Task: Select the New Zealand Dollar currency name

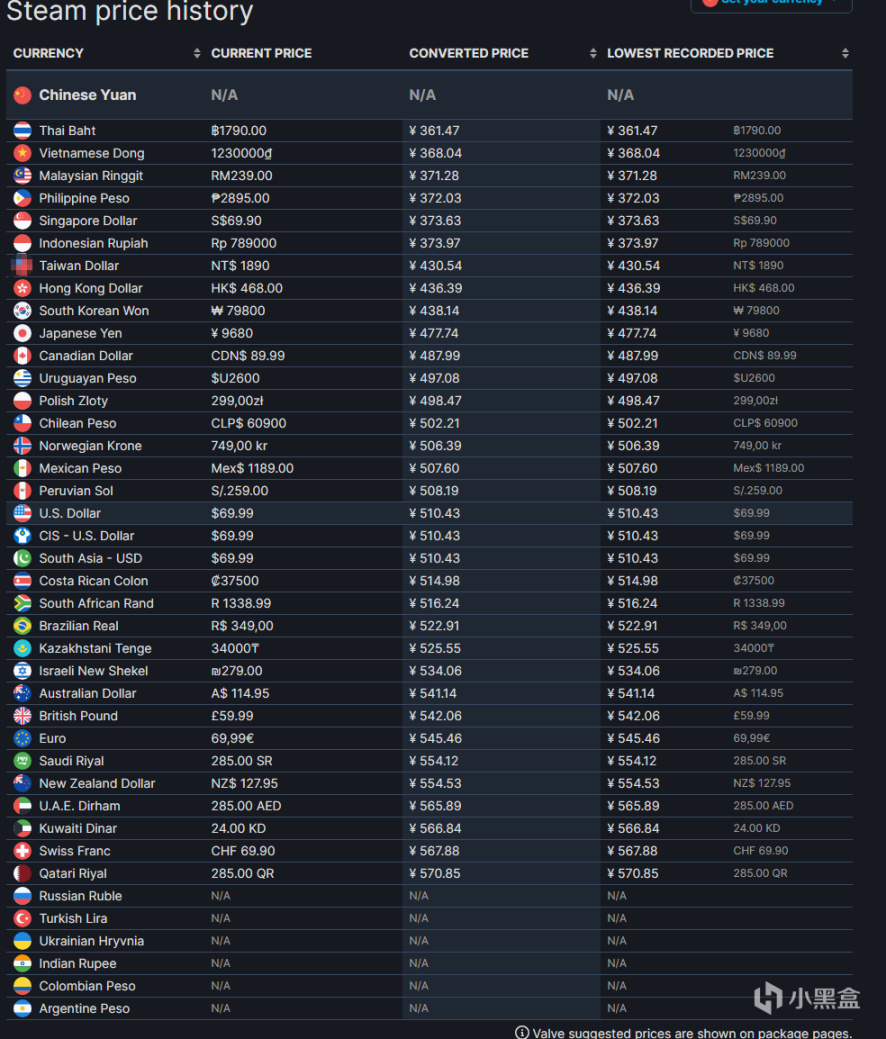Action: 97,784
